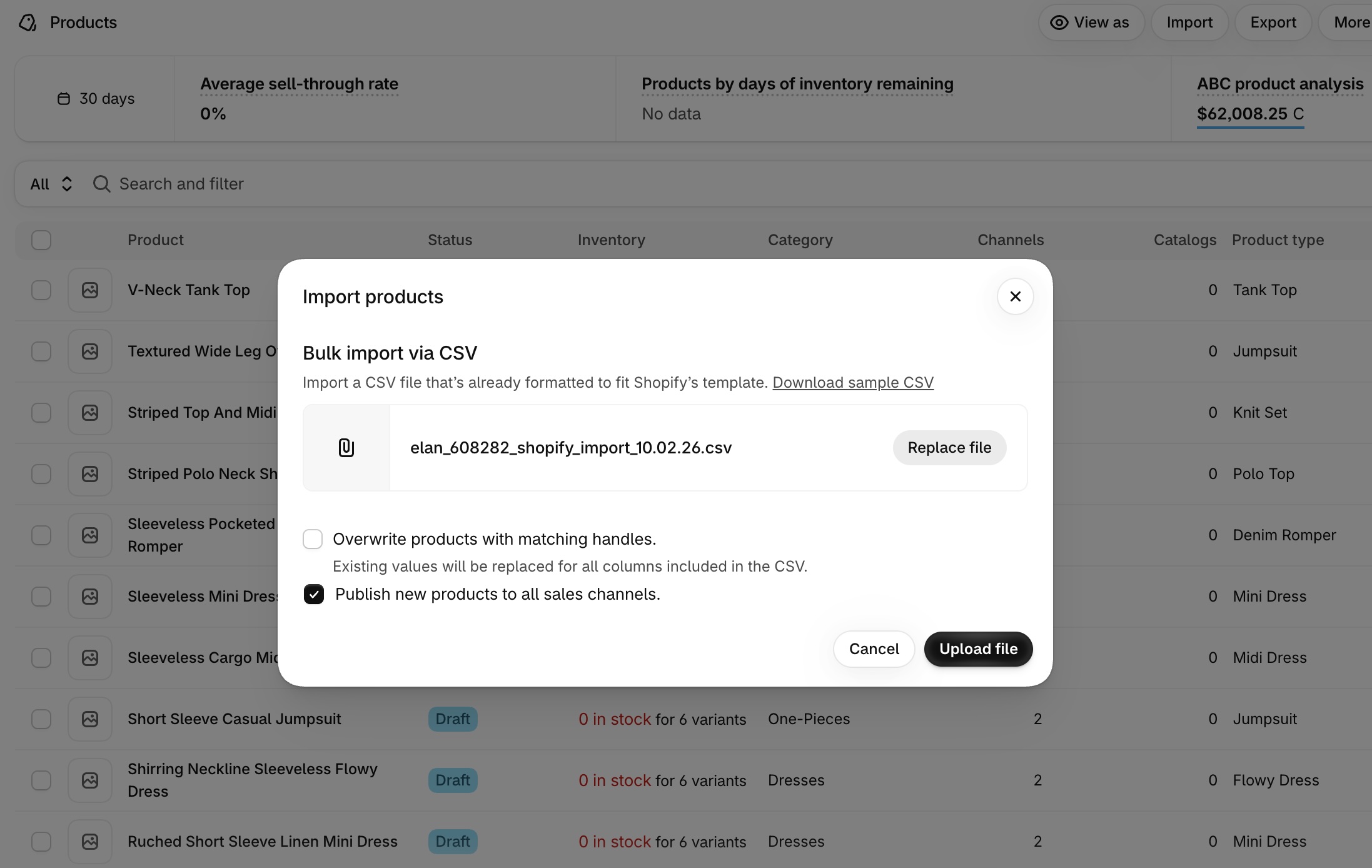This screenshot has height=868, width=1372.
Task: Open Shirring Neckline Sleeveless Flowy Dress product
Action: coord(253,780)
